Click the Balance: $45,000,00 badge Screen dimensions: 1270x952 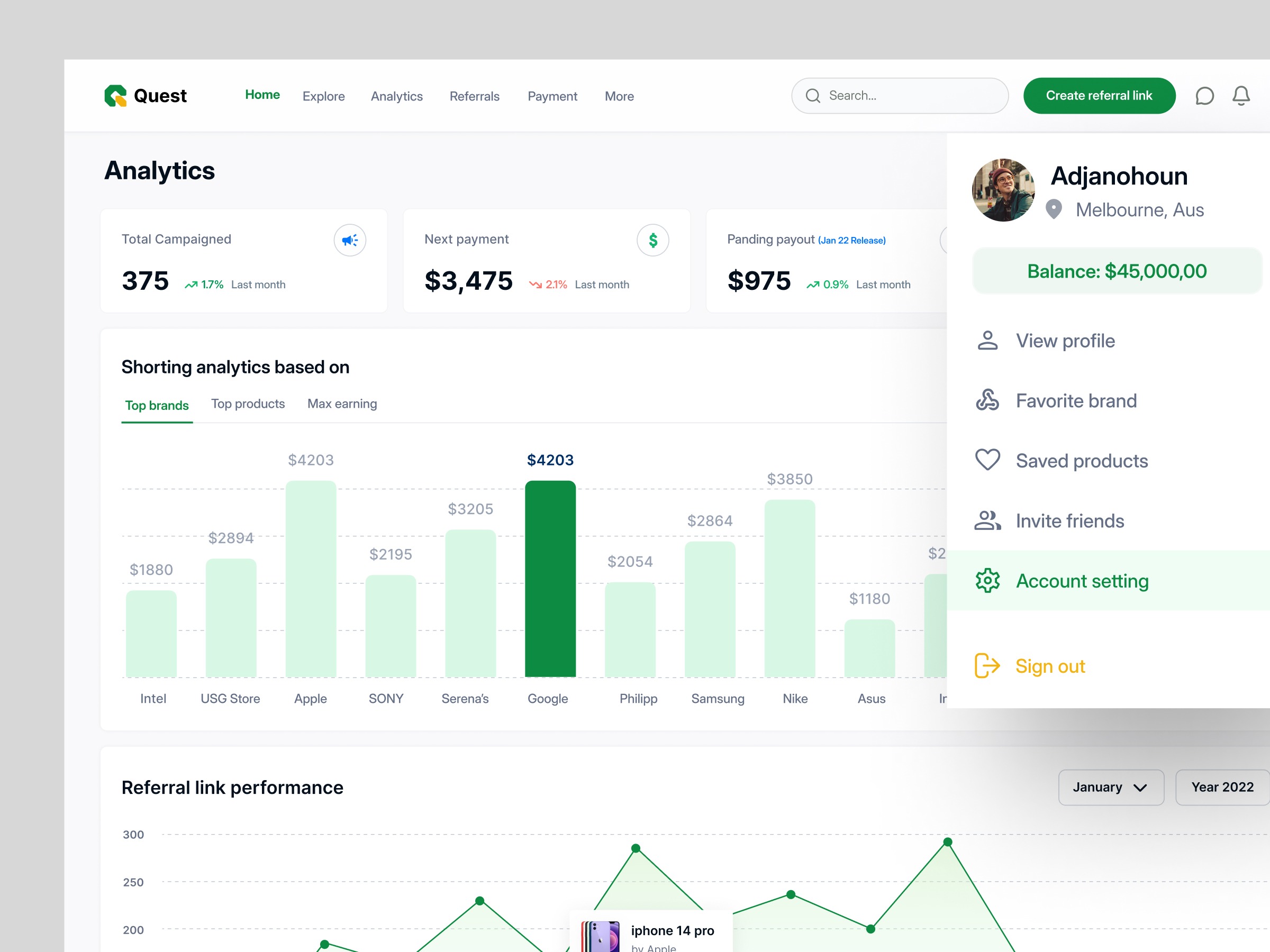point(1117,271)
